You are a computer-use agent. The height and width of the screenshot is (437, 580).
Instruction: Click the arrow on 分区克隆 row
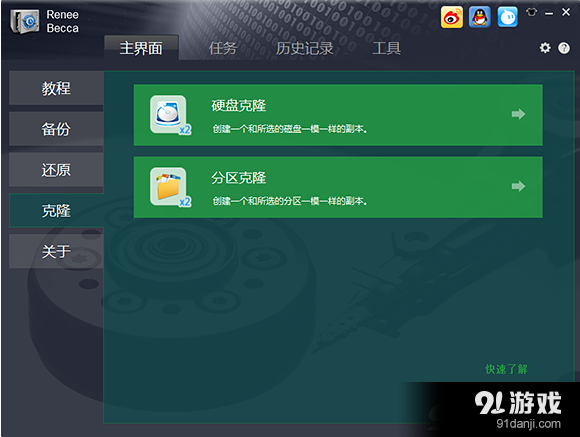coord(518,186)
